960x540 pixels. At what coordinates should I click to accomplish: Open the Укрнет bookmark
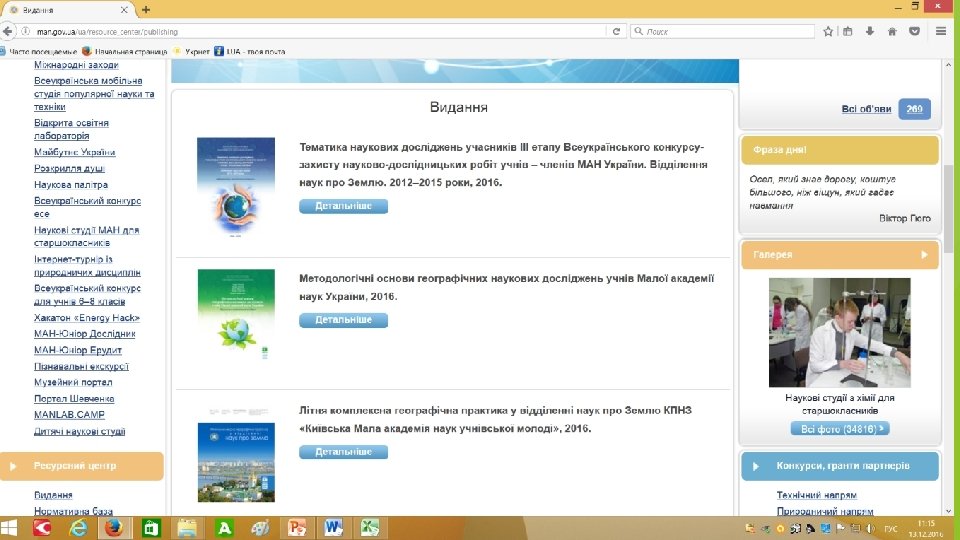(x=192, y=51)
